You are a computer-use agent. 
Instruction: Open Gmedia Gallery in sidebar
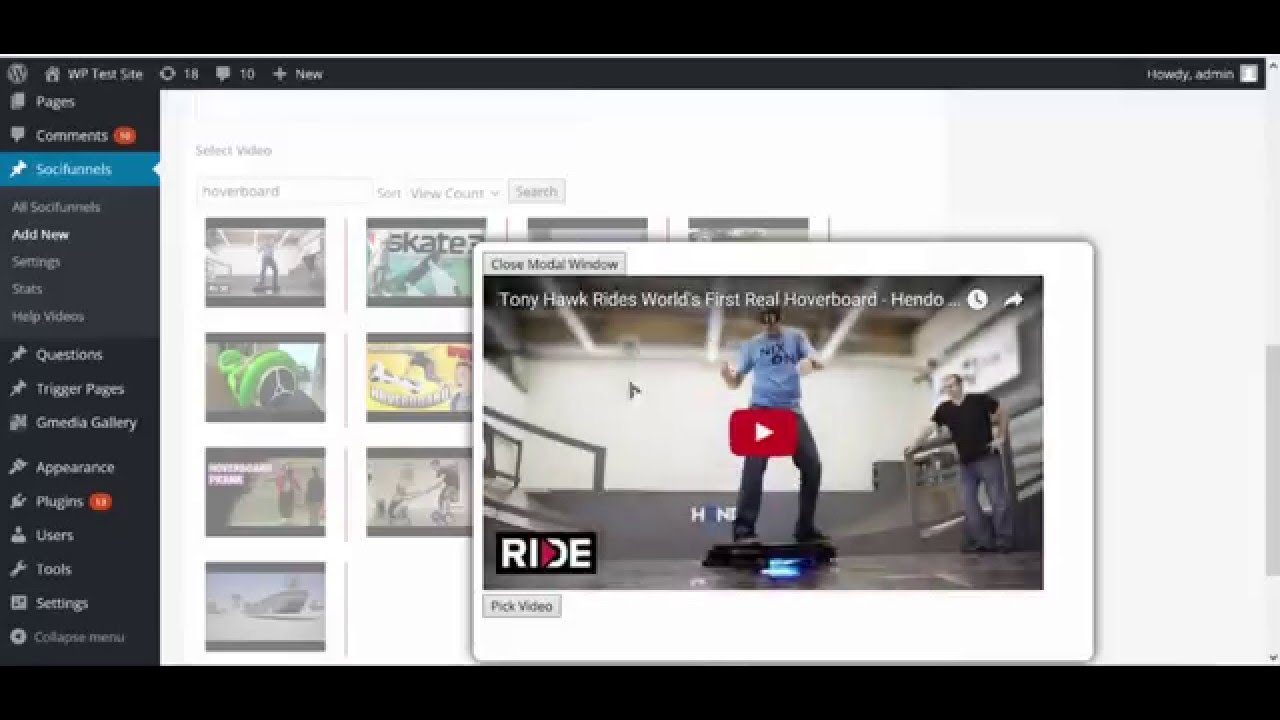pos(86,422)
